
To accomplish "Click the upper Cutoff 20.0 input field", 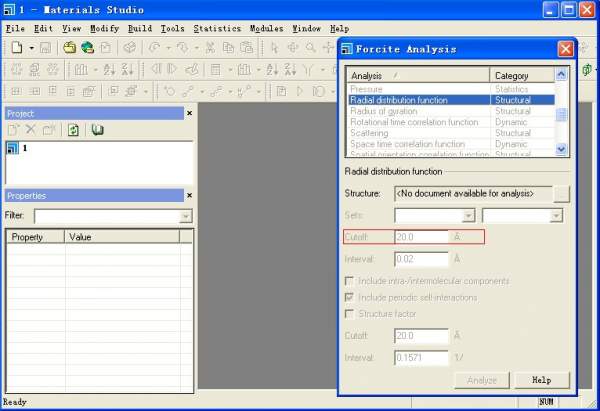I will click(x=421, y=237).
